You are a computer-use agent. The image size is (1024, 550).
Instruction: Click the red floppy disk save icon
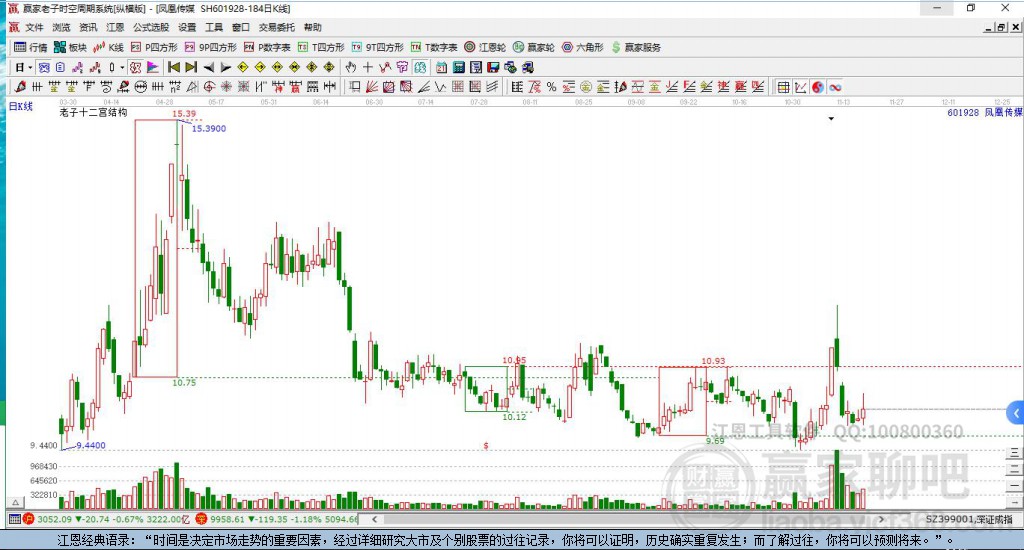[x=492, y=67]
